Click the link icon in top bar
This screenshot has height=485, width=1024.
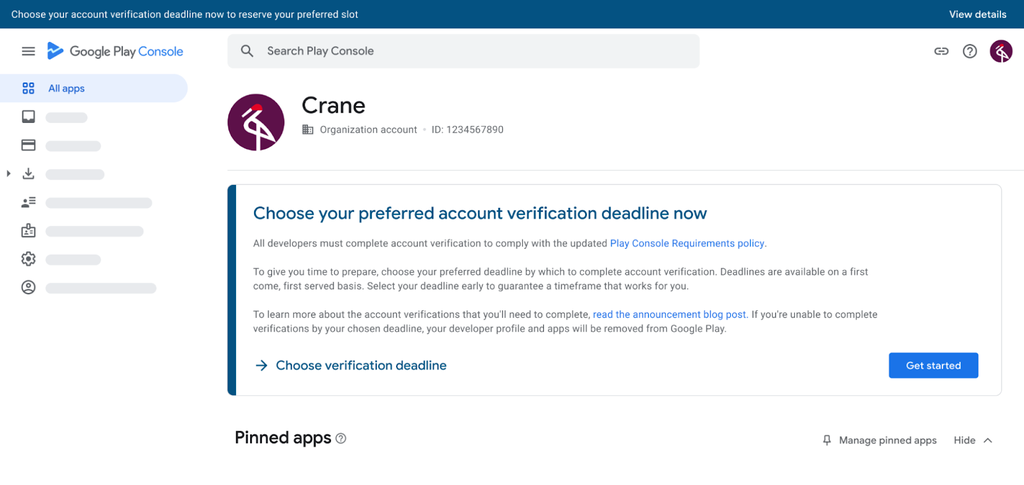click(941, 51)
